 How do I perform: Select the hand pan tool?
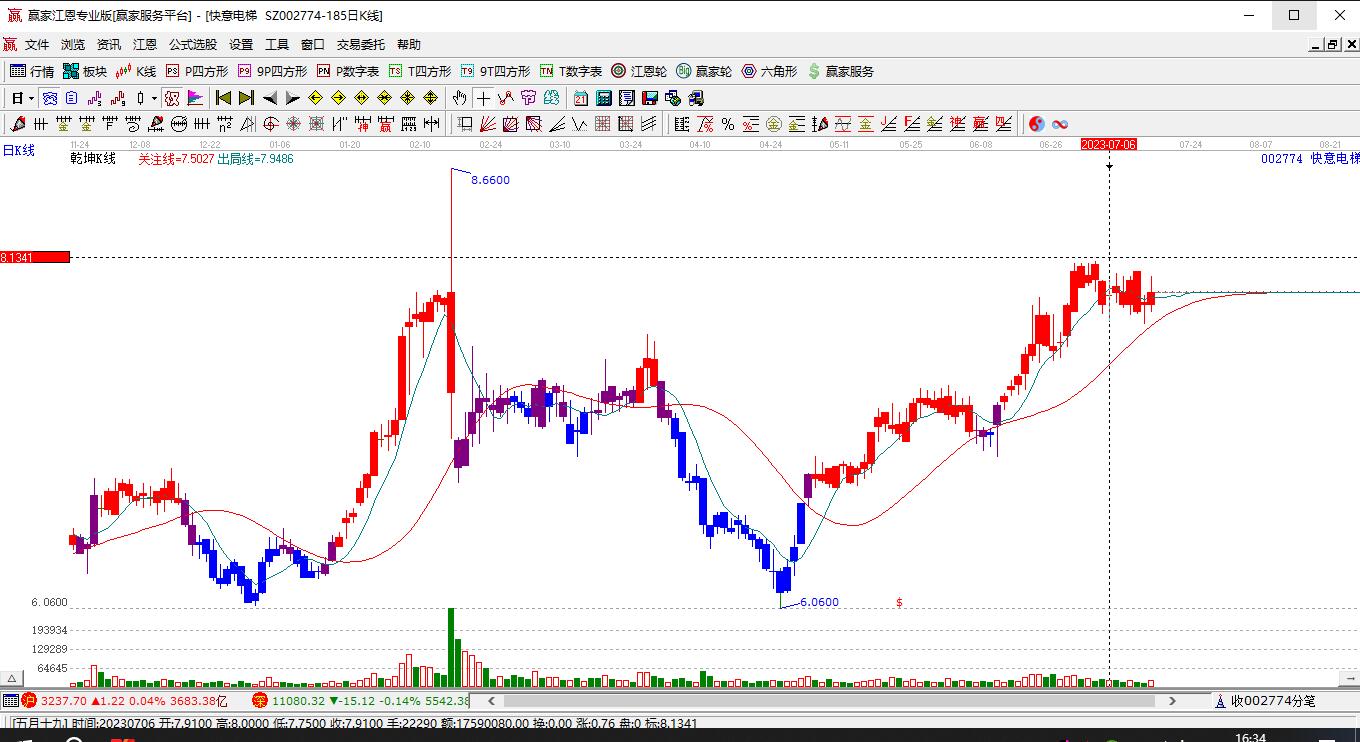pyautogui.click(x=459, y=98)
